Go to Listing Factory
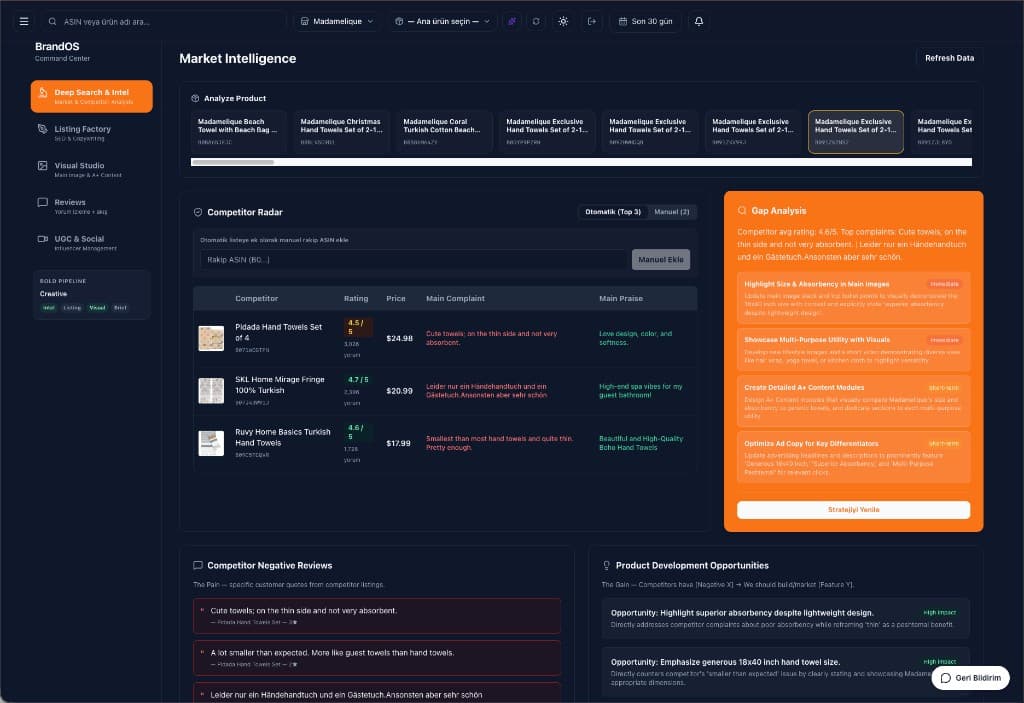The height and width of the screenshot is (703, 1024). pyautogui.click(x=91, y=133)
